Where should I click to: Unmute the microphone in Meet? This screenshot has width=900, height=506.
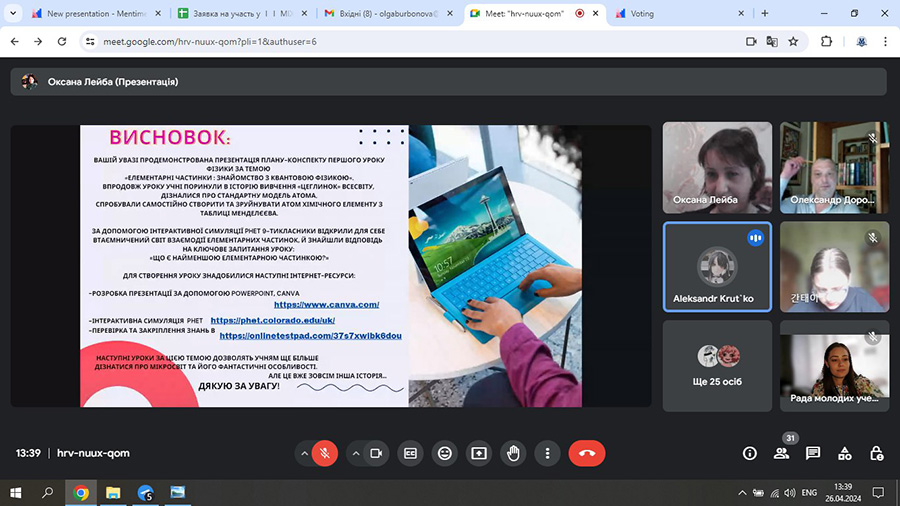pos(324,453)
